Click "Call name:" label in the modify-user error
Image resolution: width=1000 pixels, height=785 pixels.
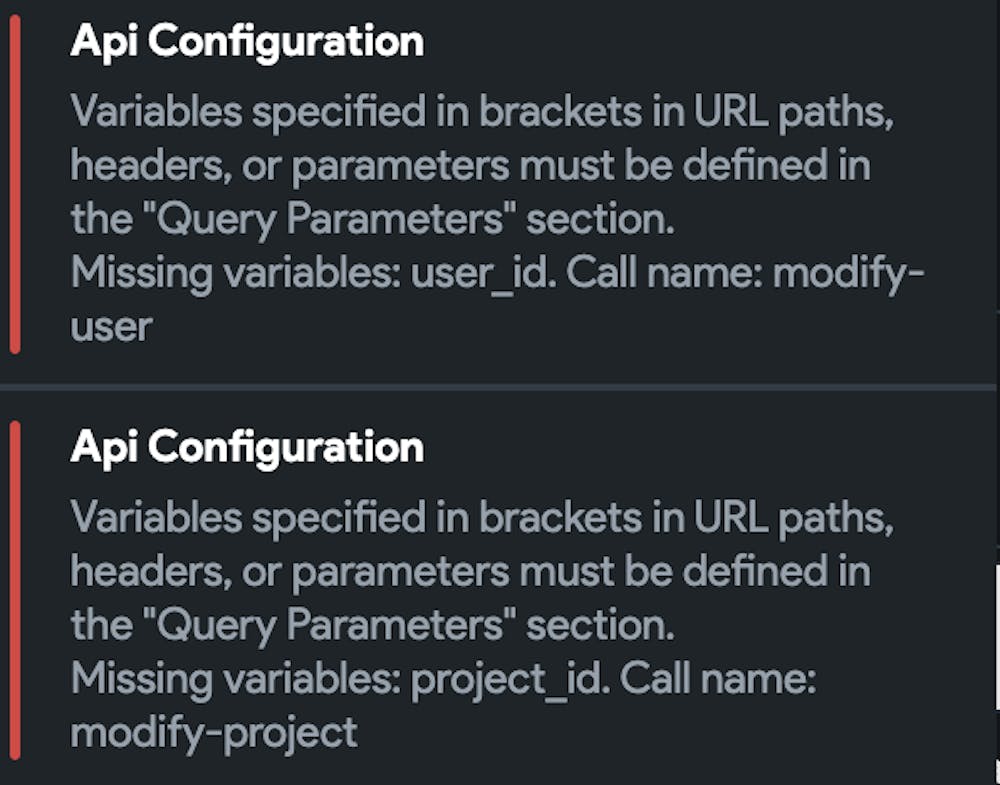661,273
